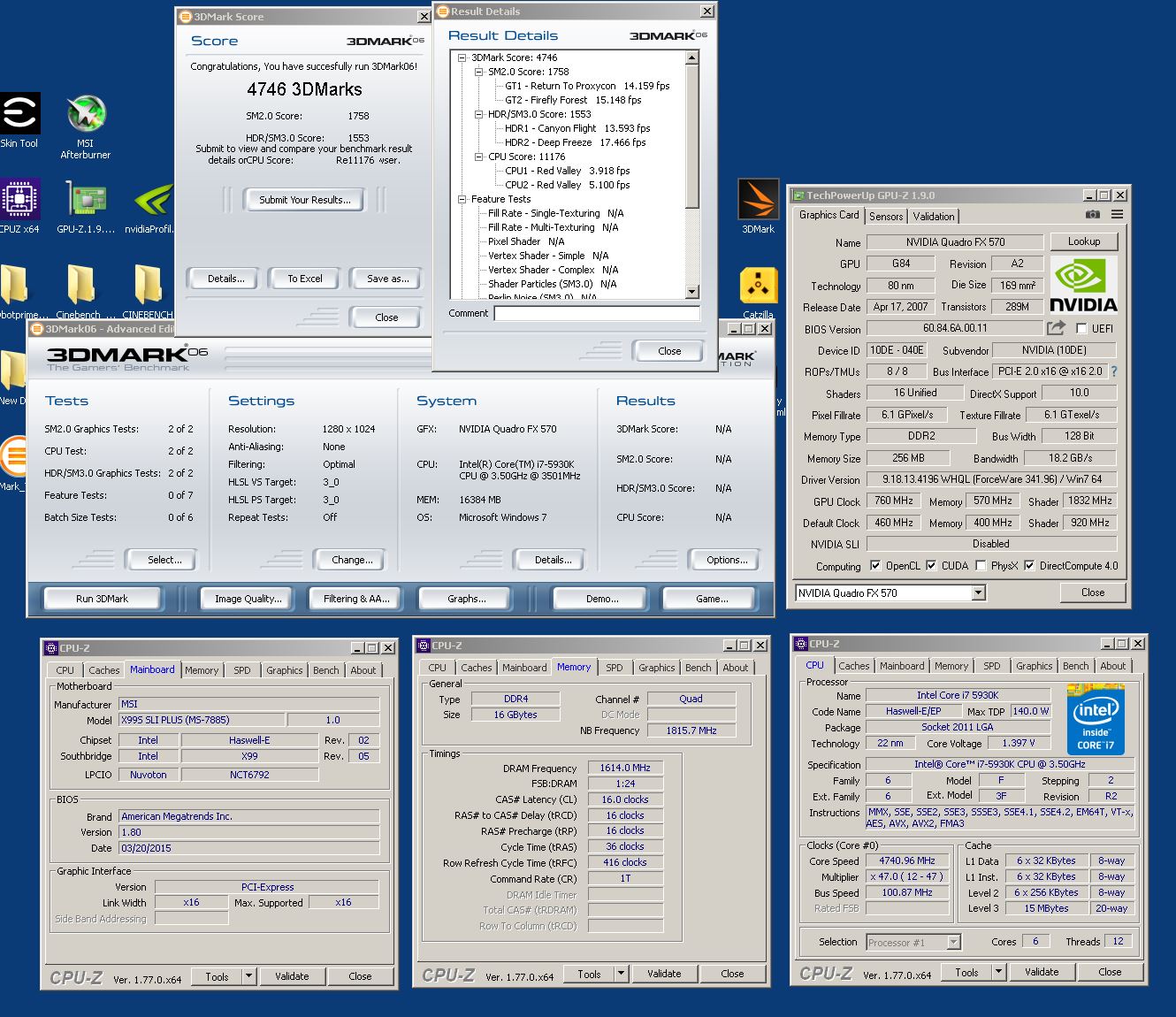Open the Caches tab in Mainboard CPU-Z window
Screen dimensions: 1176x1017
pyautogui.click(x=103, y=670)
